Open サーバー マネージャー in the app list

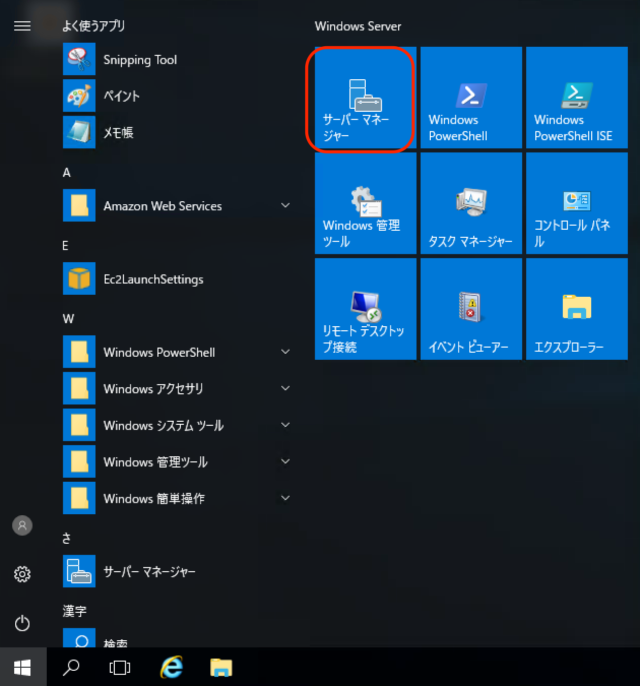[177, 571]
